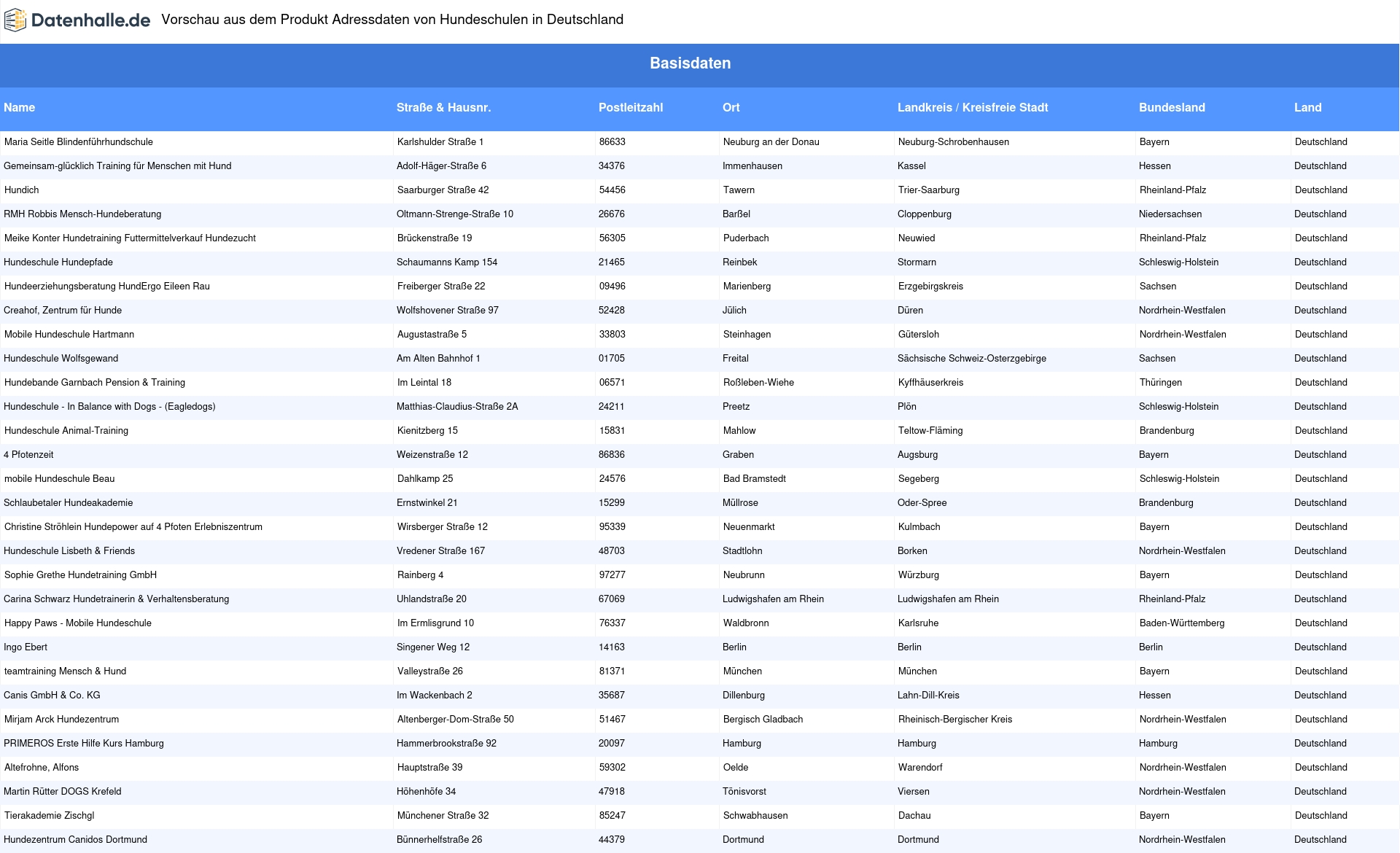Open the Datenhalle.de brand name link
The height and width of the screenshot is (853, 1400).
90,20
